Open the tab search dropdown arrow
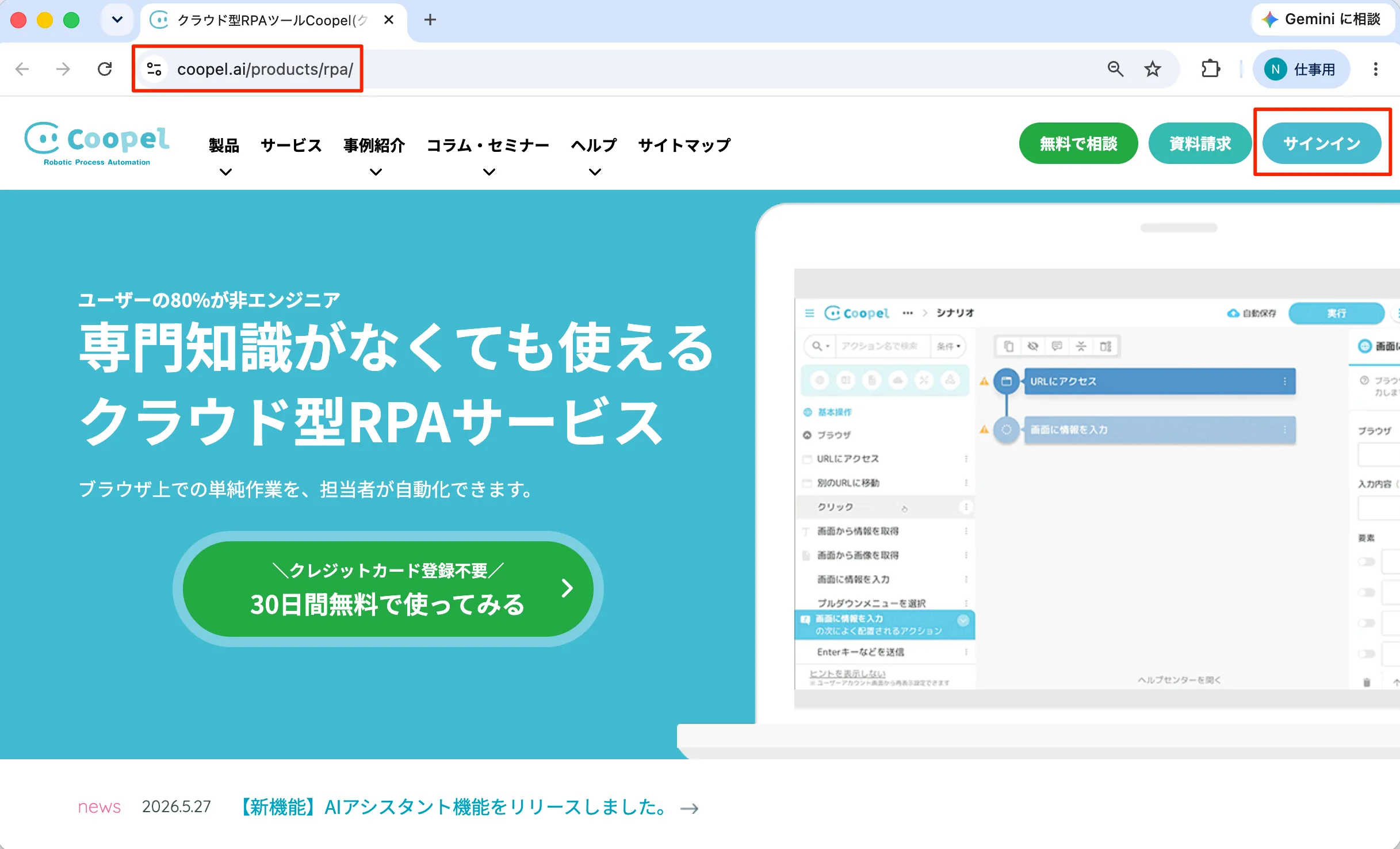 (x=117, y=20)
